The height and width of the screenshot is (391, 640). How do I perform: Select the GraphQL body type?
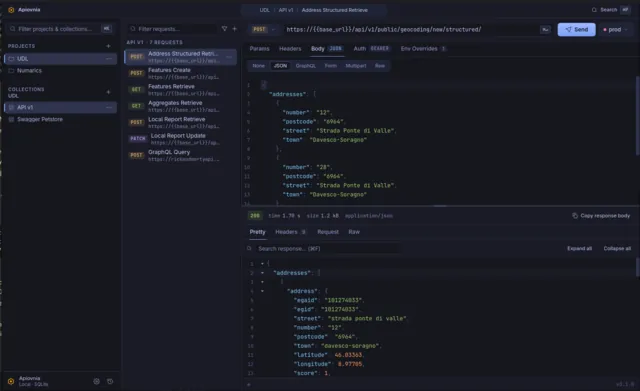coord(306,66)
